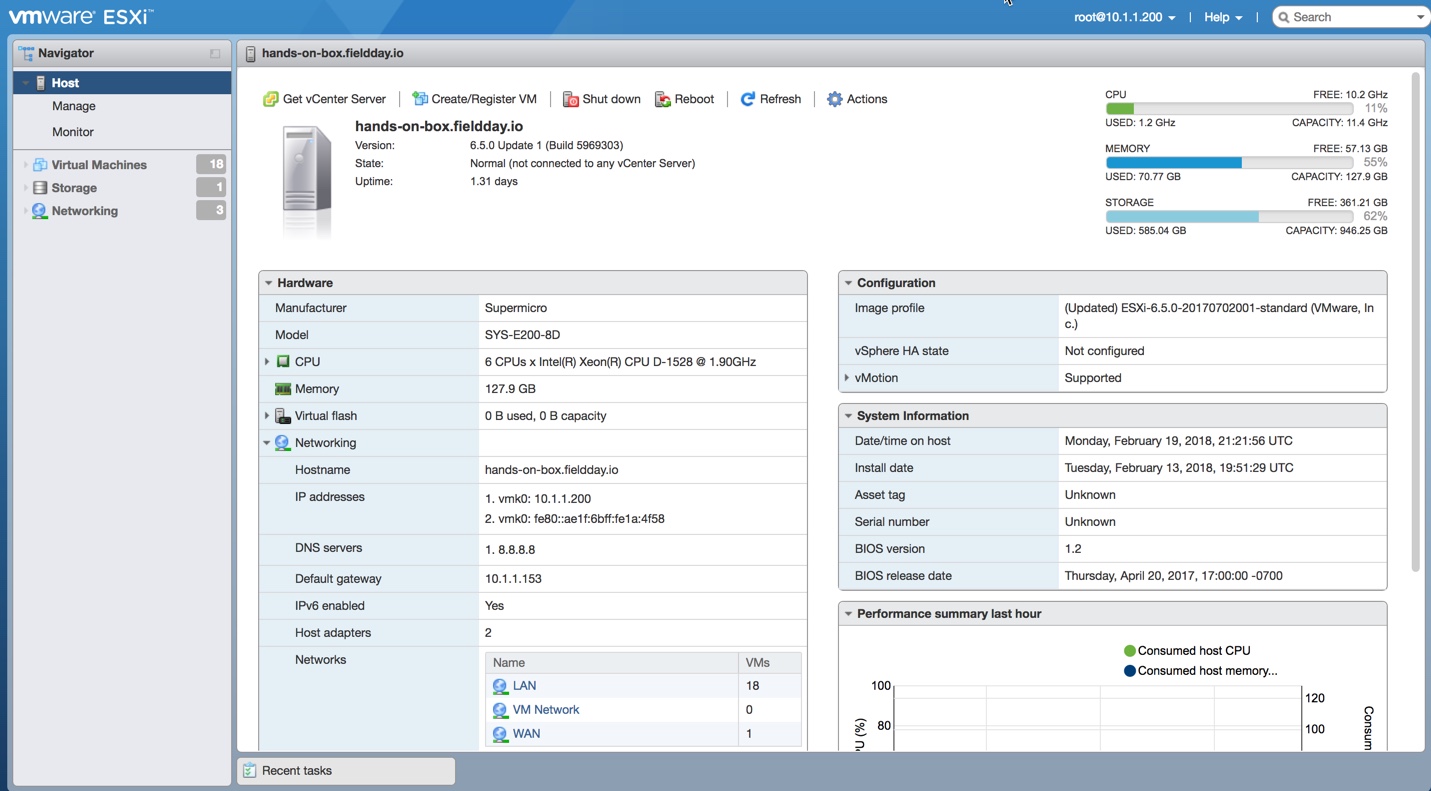Click the Navigator panel header icon
The width and height of the screenshot is (1431, 791).
coord(26,53)
